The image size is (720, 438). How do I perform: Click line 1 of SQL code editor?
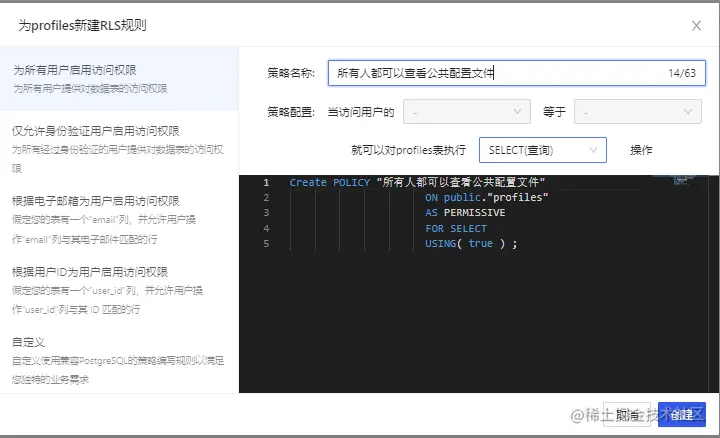(417, 182)
